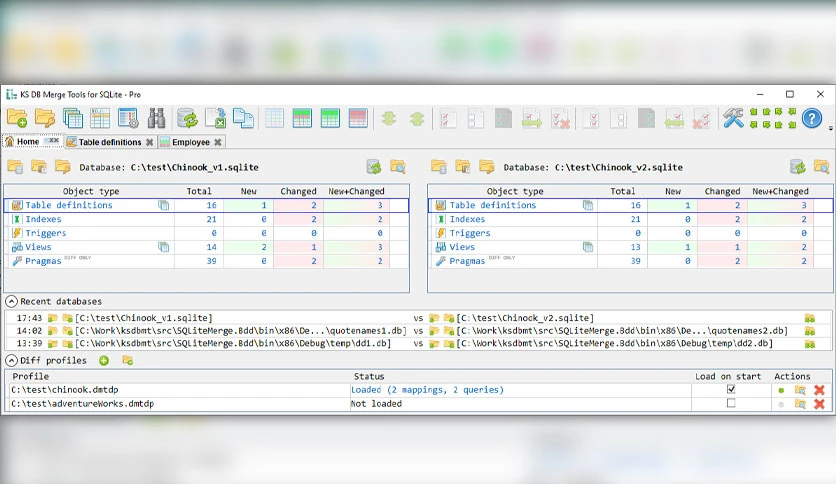
Task: Open search with the binoculars icon
Action: click(x=156, y=118)
